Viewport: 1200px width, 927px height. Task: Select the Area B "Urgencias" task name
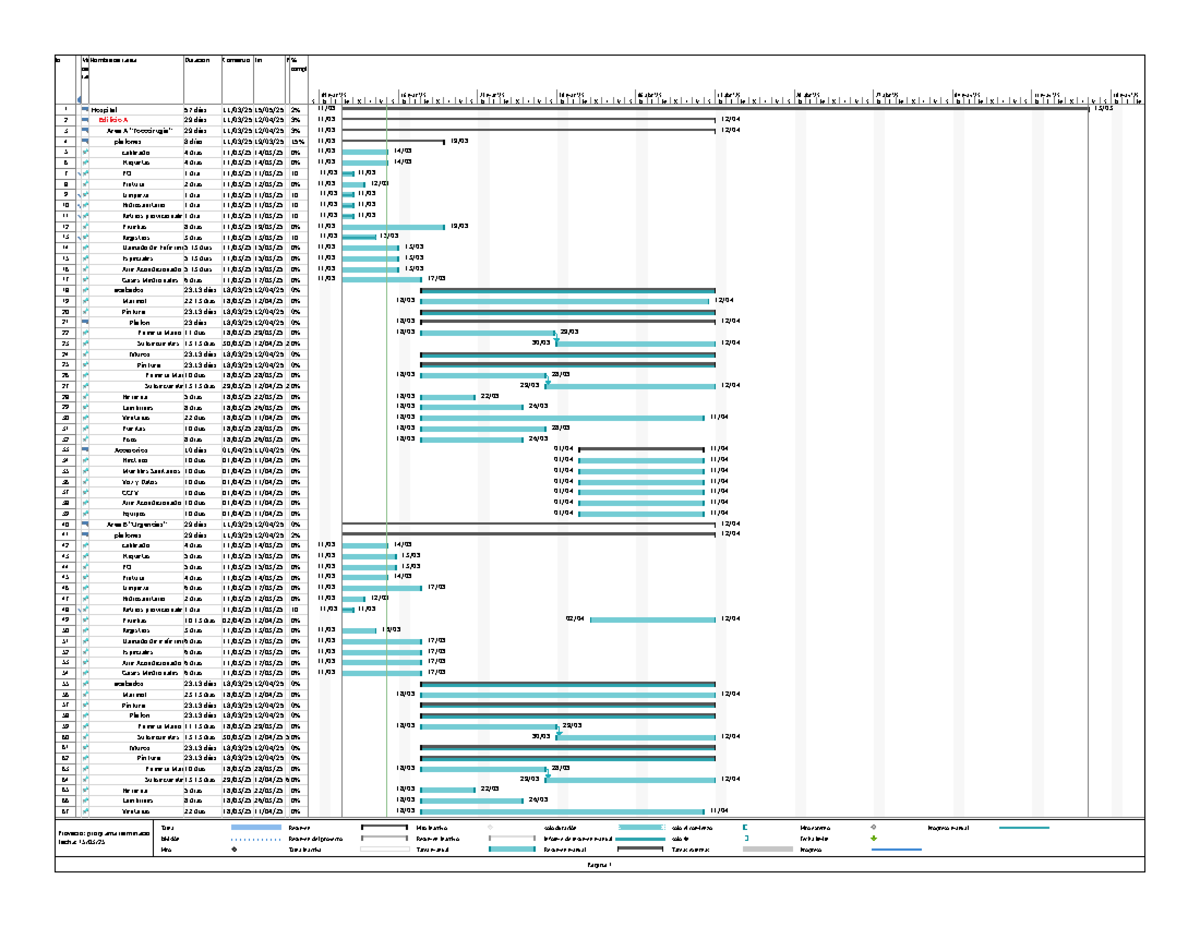tap(137, 524)
